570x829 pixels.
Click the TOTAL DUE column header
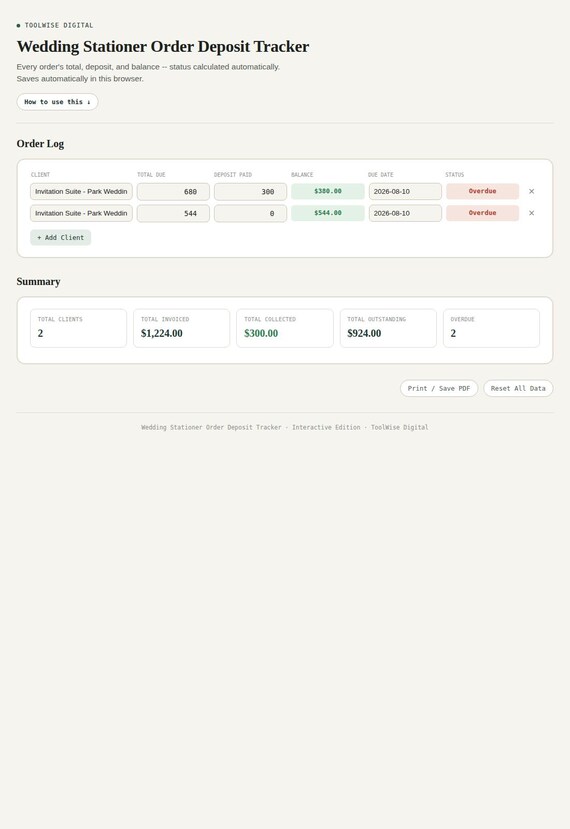pyautogui.click(x=151, y=174)
